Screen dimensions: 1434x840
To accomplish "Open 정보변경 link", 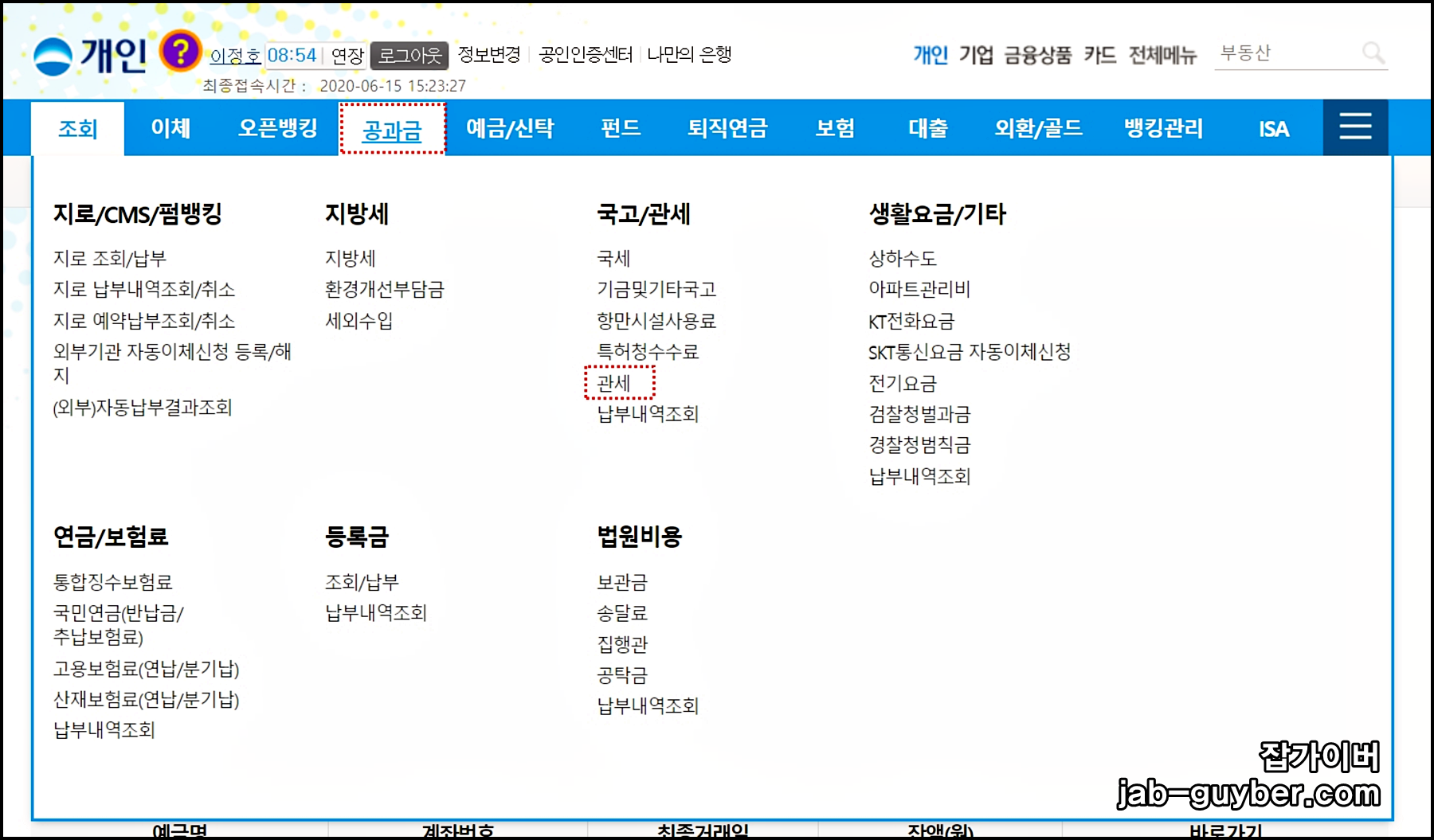I will point(489,54).
